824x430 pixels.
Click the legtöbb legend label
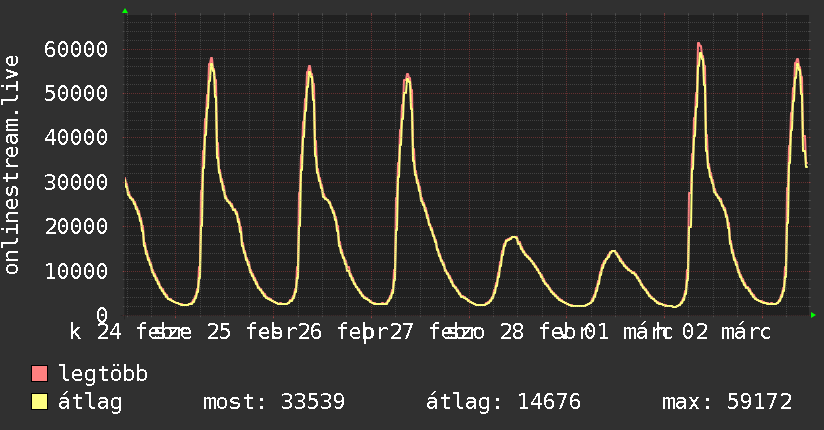(x=103, y=374)
